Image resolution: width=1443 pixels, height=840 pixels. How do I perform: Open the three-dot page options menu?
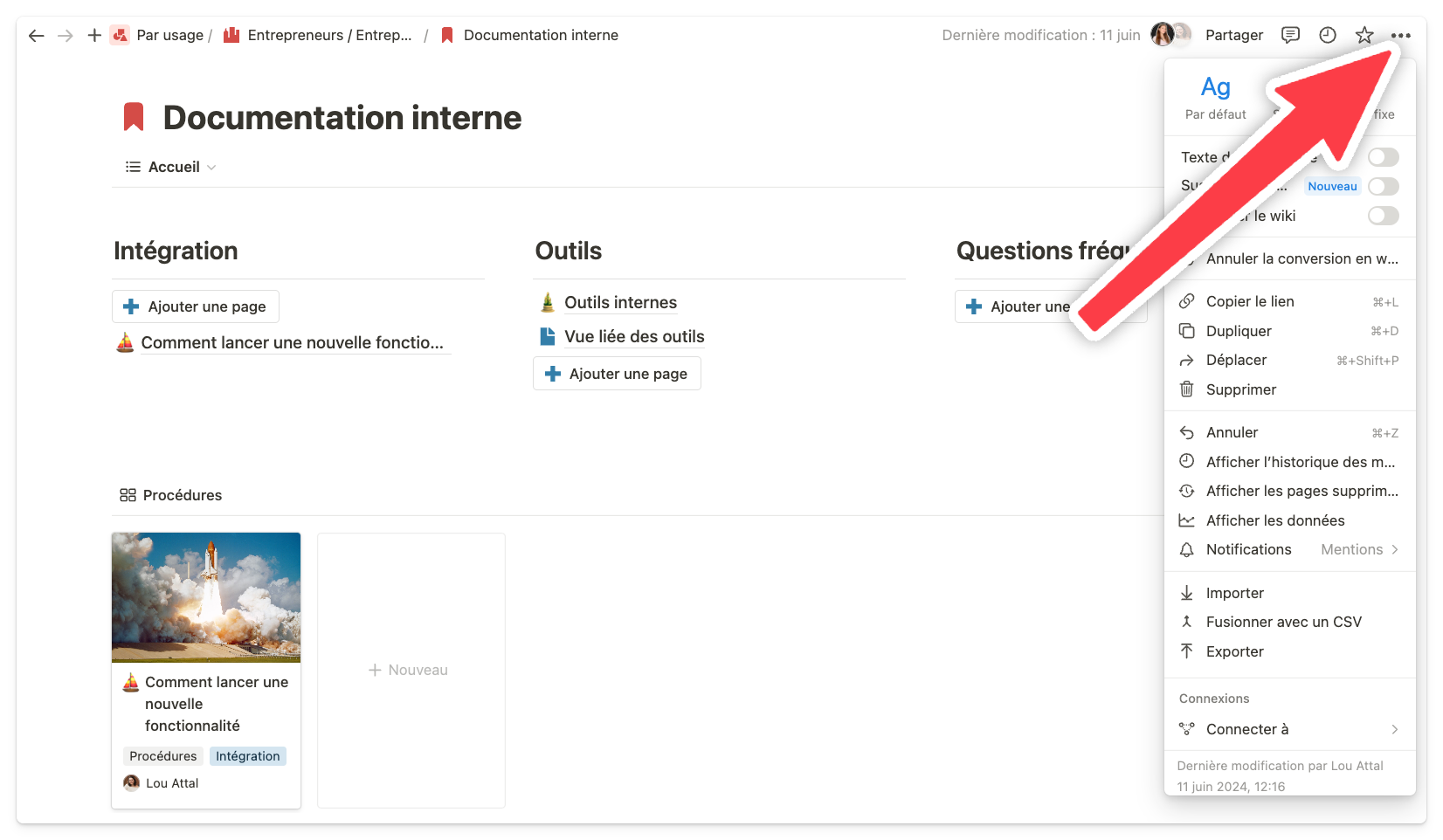(x=1400, y=36)
